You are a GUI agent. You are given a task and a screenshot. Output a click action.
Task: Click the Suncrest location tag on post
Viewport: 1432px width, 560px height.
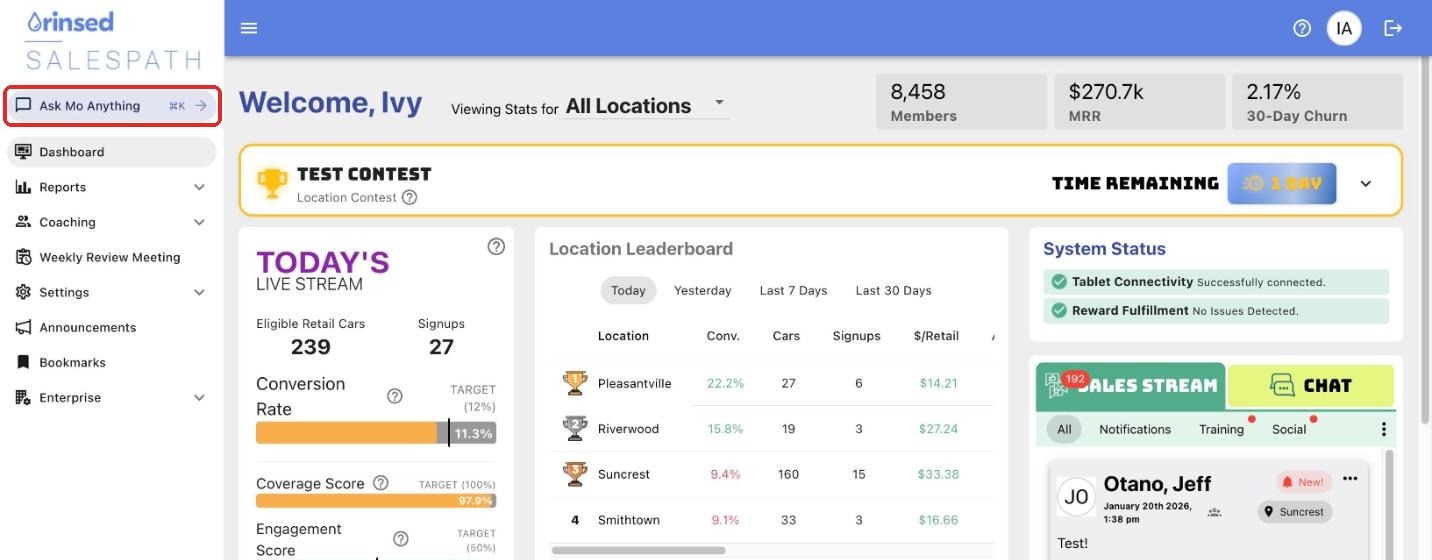pyautogui.click(x=1295, y=512)
